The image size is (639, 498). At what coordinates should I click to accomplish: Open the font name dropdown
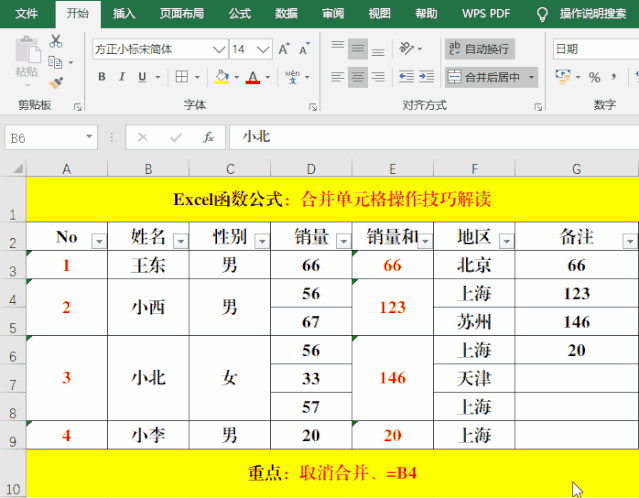(x=218, y=49)
